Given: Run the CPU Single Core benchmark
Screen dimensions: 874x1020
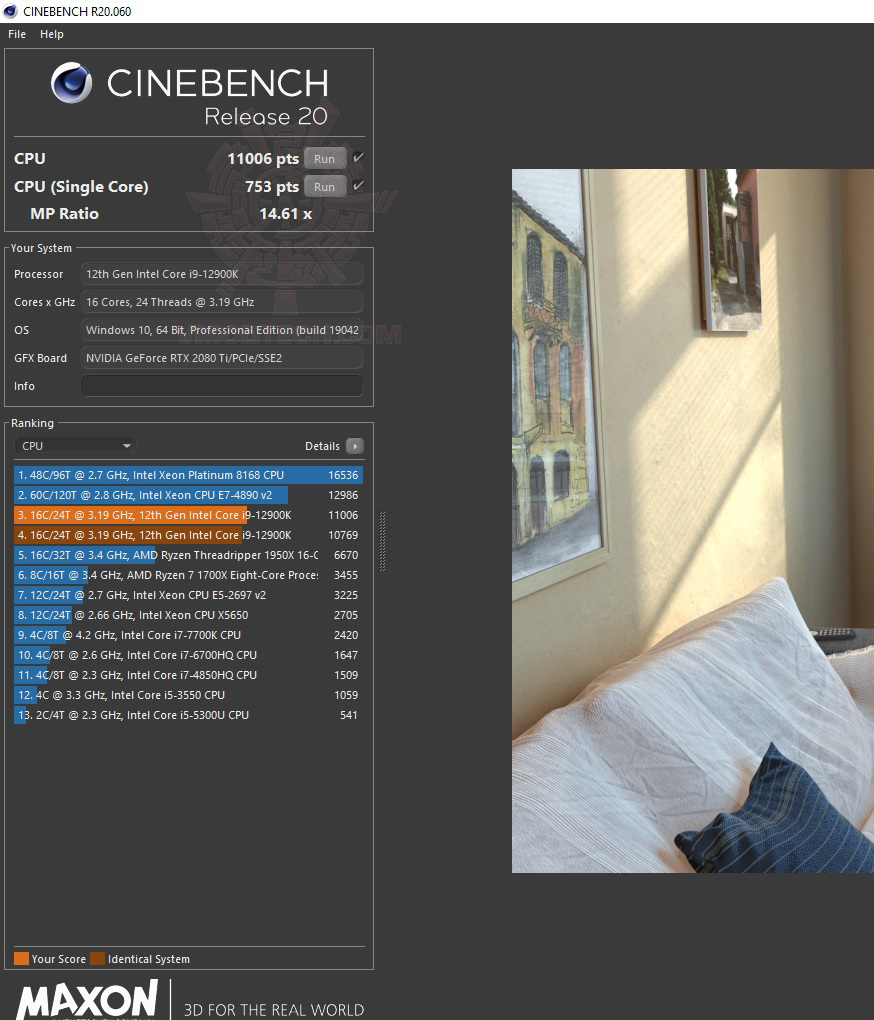Looking at the screenshot, I should pos(324,187).
